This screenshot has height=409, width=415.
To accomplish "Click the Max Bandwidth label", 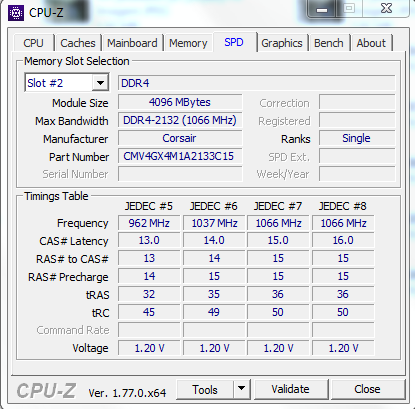I will tap(72, 121).
